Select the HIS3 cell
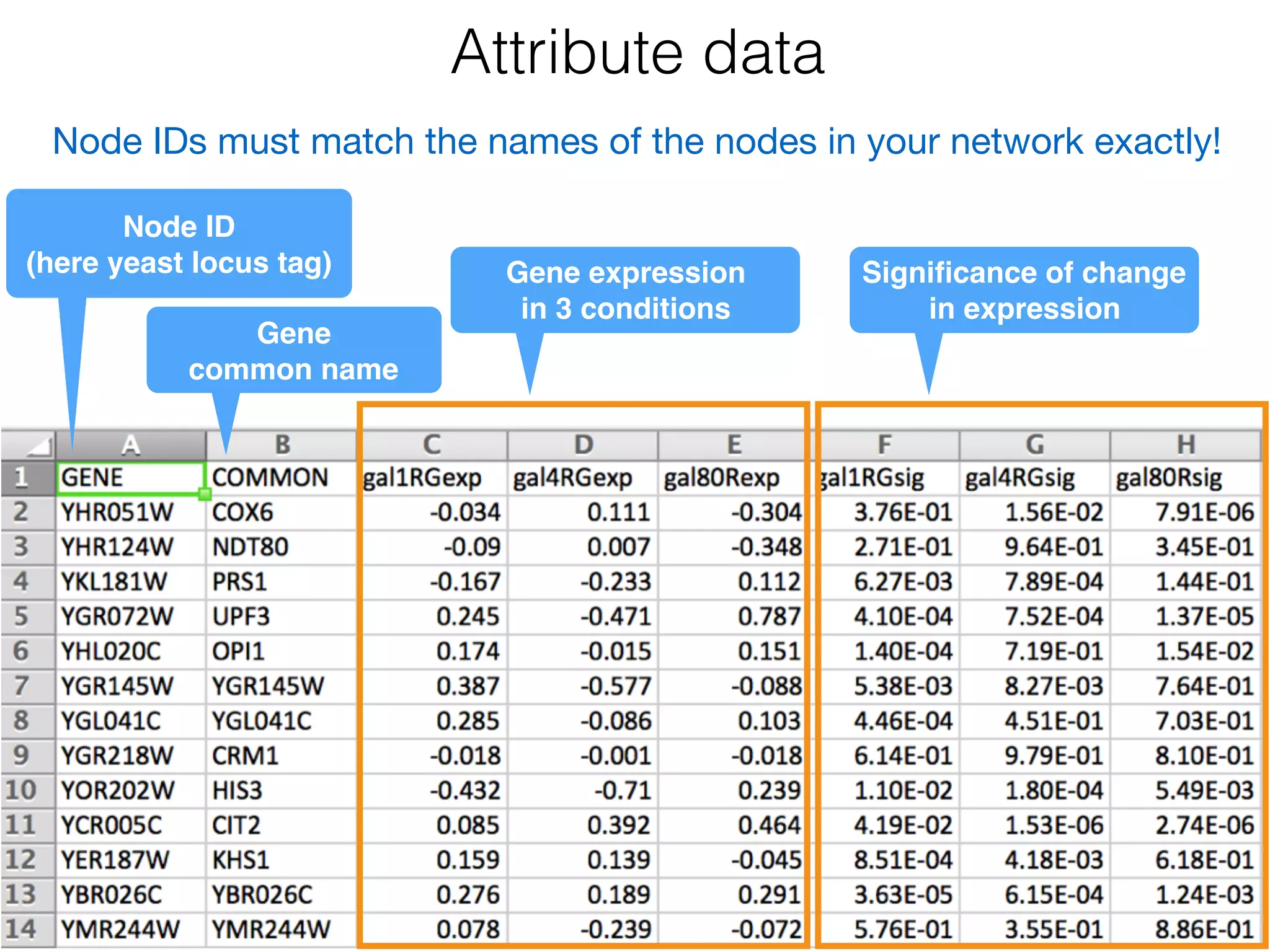1270x952 pixels. (x=282, y=790)
